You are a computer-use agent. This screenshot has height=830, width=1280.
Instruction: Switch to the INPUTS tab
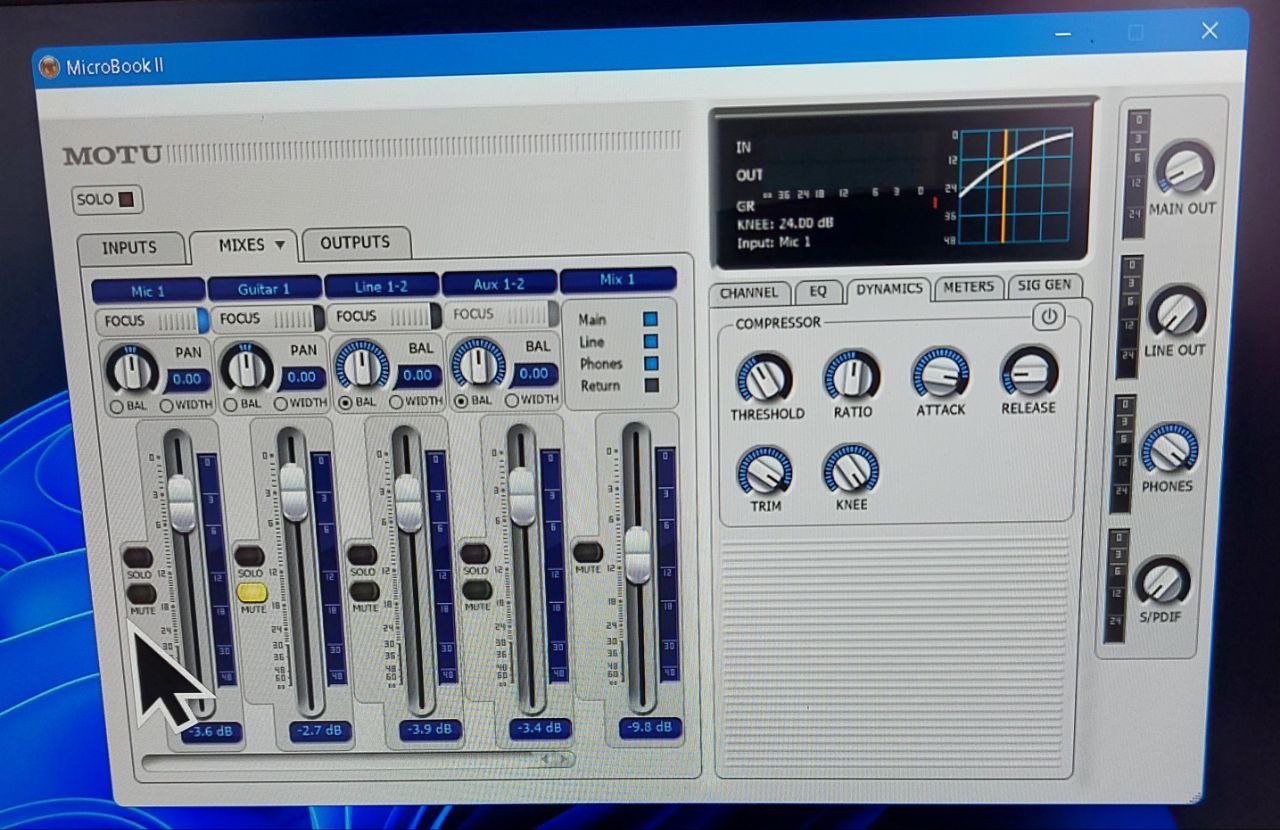click(x=130, y=248)
